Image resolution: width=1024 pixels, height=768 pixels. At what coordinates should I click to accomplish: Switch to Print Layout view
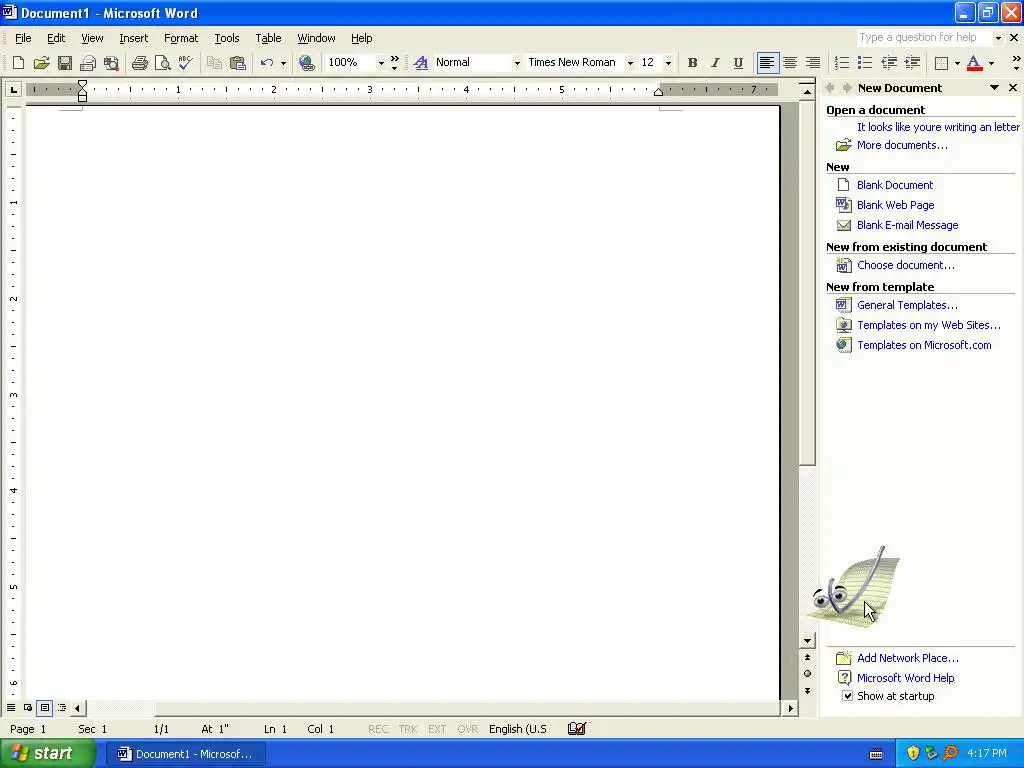[45, 707]
